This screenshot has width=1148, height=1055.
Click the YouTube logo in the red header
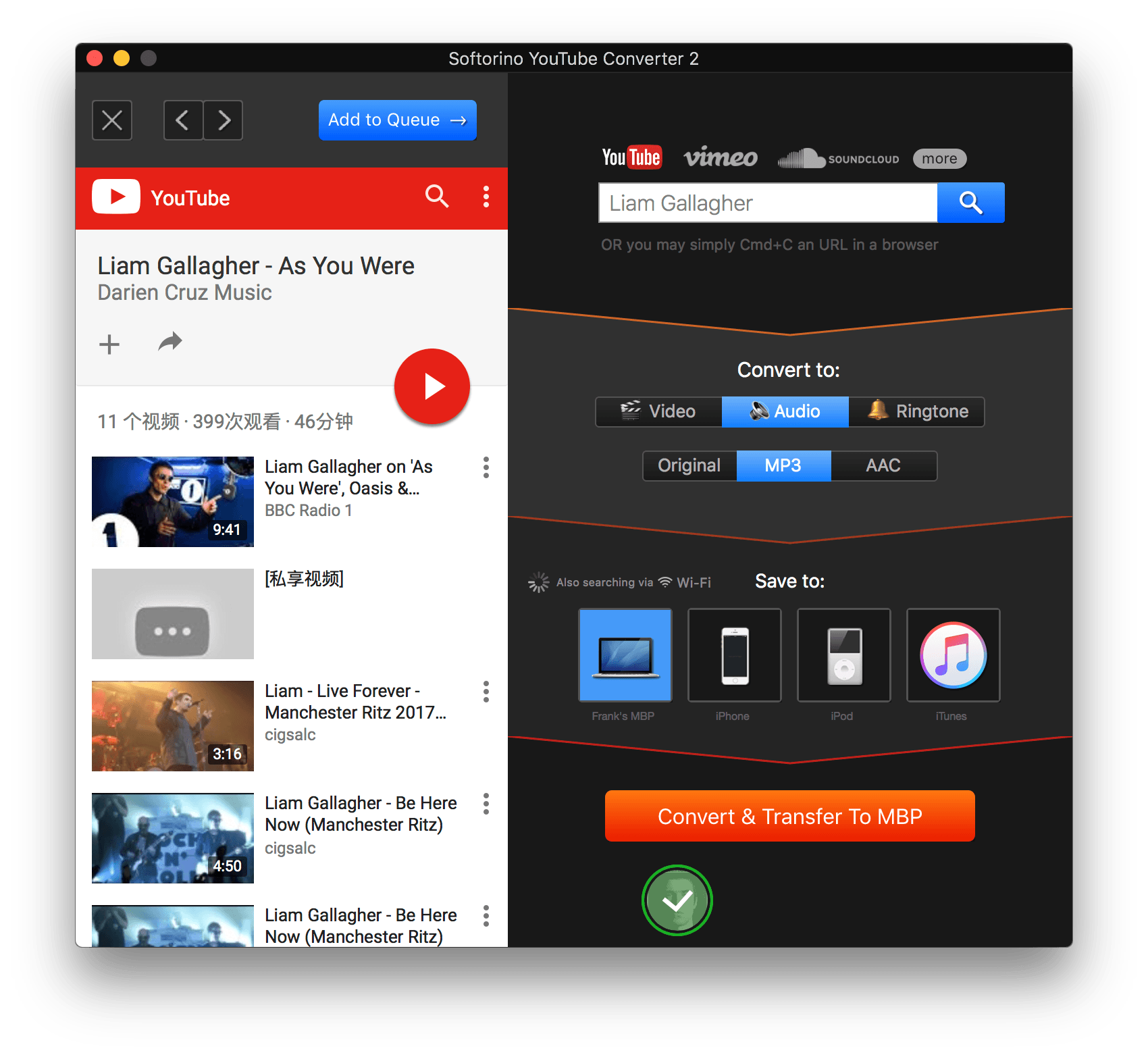click(x=161, y=197)
